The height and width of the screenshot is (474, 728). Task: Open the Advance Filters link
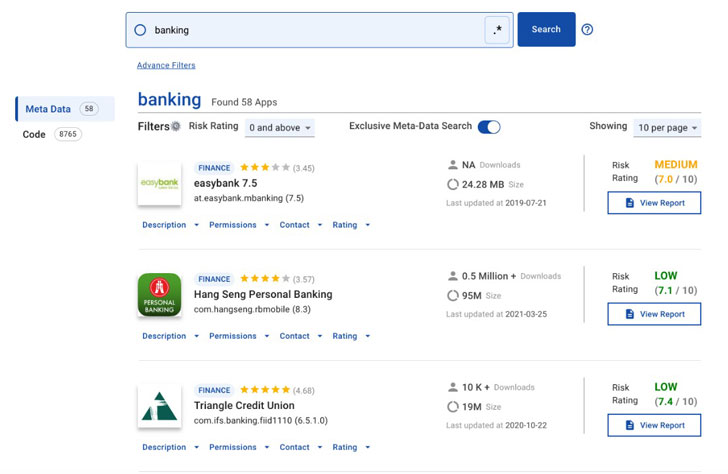coord(166,65)
